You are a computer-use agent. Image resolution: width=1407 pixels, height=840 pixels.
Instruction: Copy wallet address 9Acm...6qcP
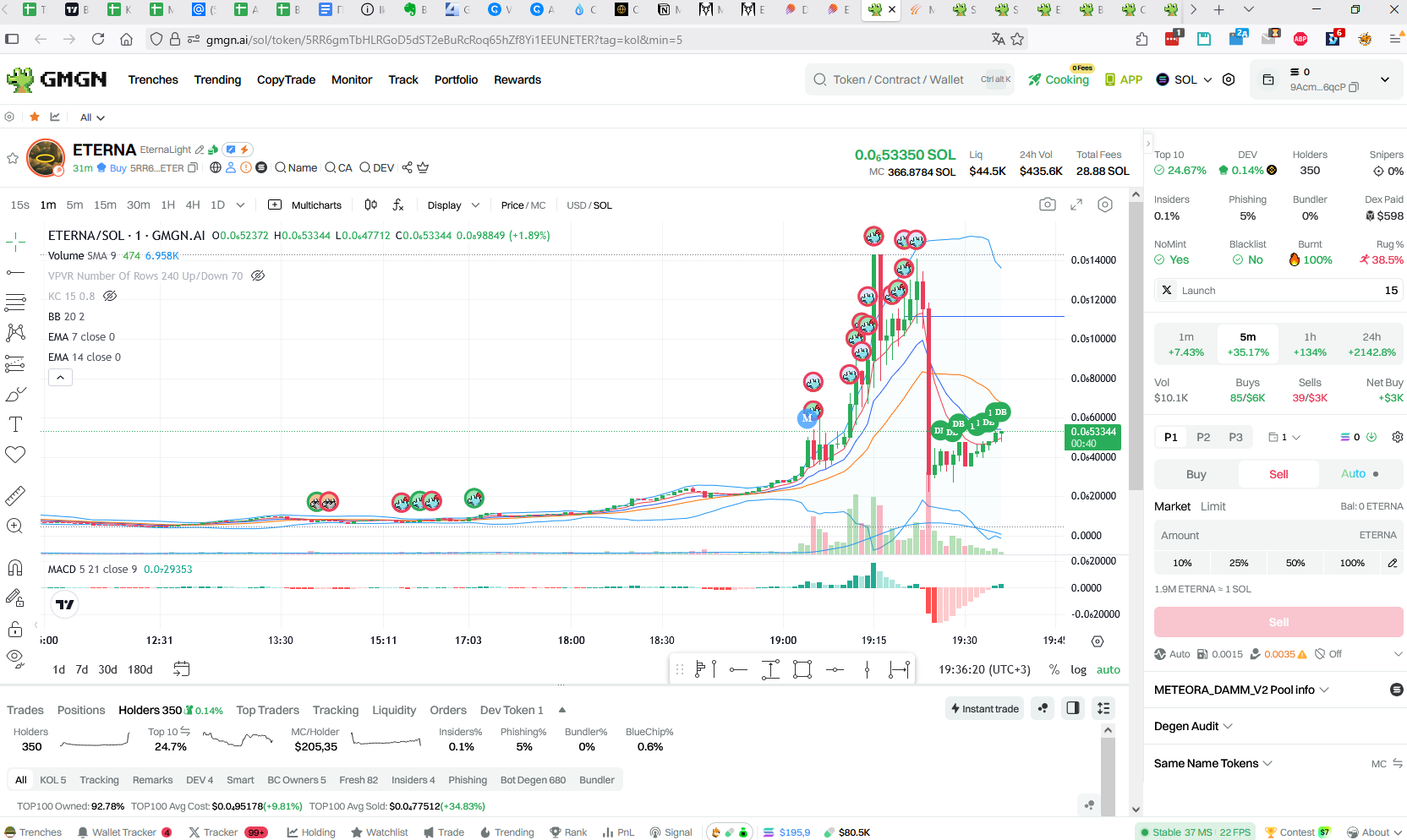click(x=1354, y=87)
